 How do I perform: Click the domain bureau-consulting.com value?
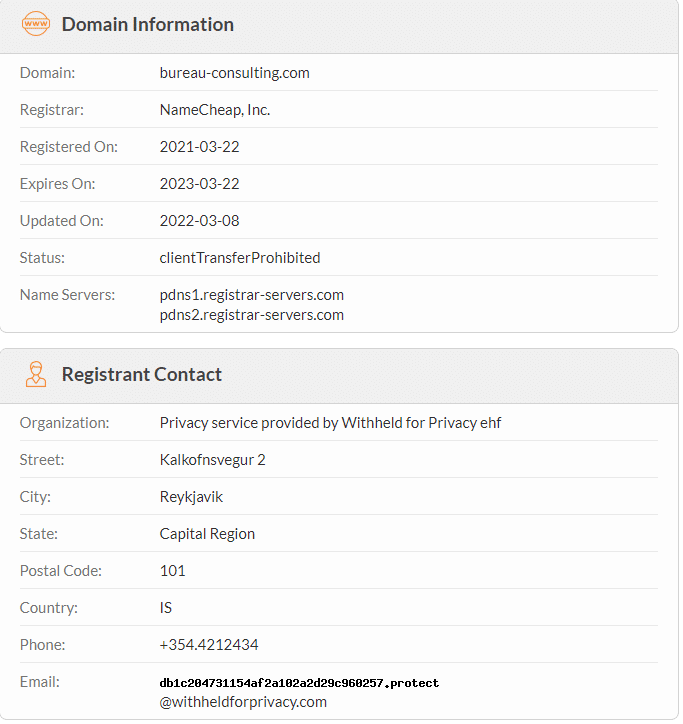(x=235, y=73)
